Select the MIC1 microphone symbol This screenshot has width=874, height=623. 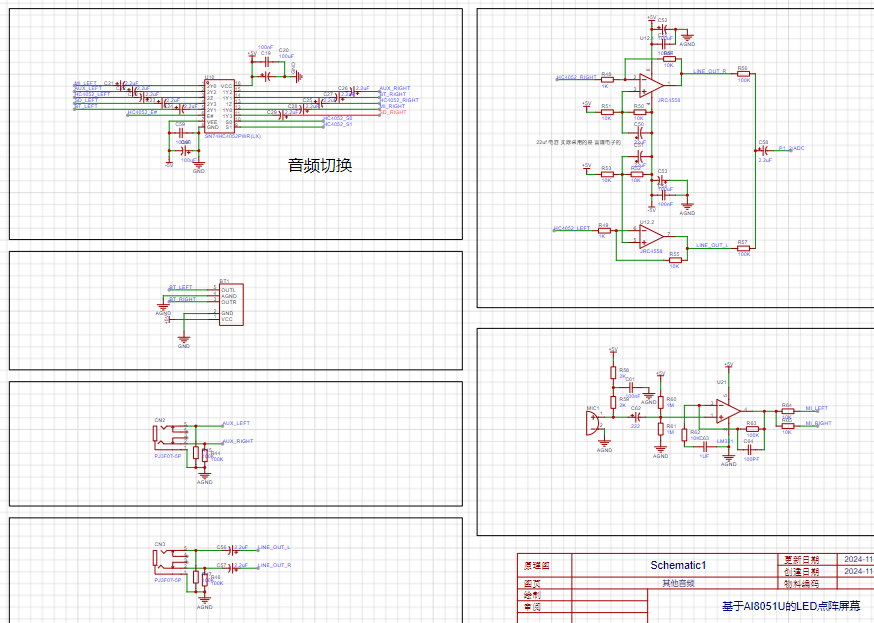[593, 424]
